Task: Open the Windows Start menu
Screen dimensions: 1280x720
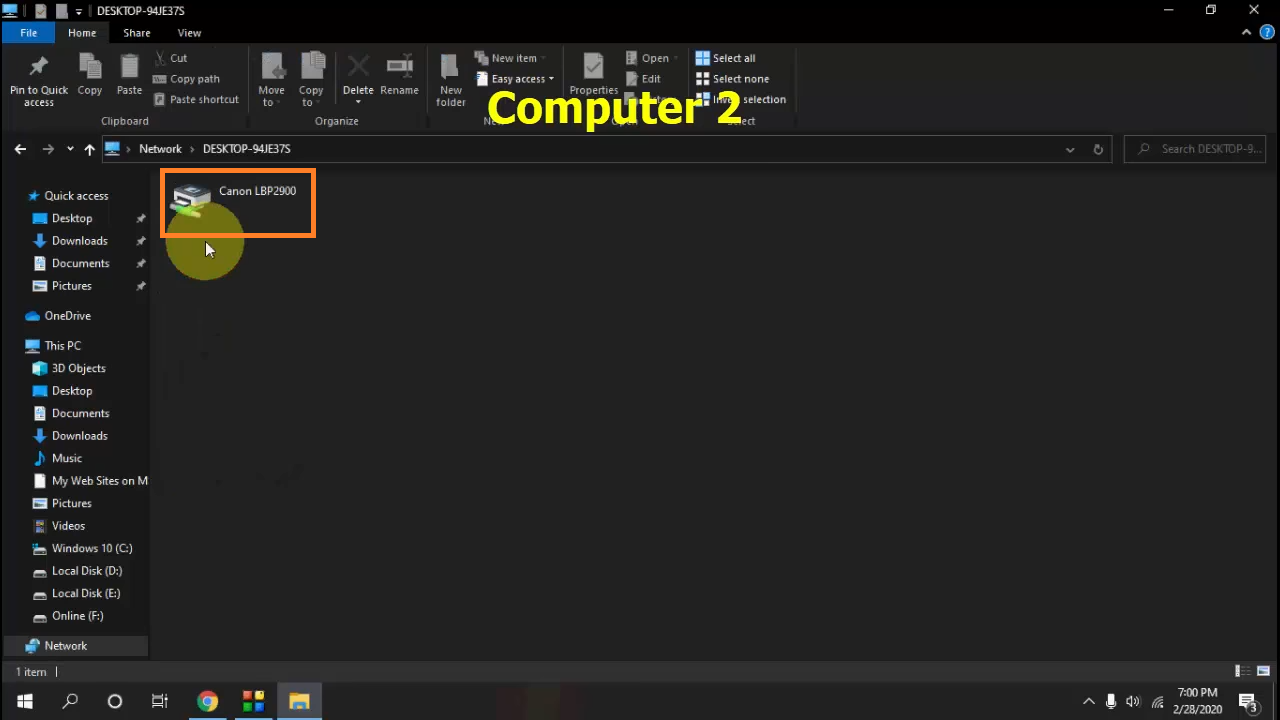Action: click(x=24, y=701)
